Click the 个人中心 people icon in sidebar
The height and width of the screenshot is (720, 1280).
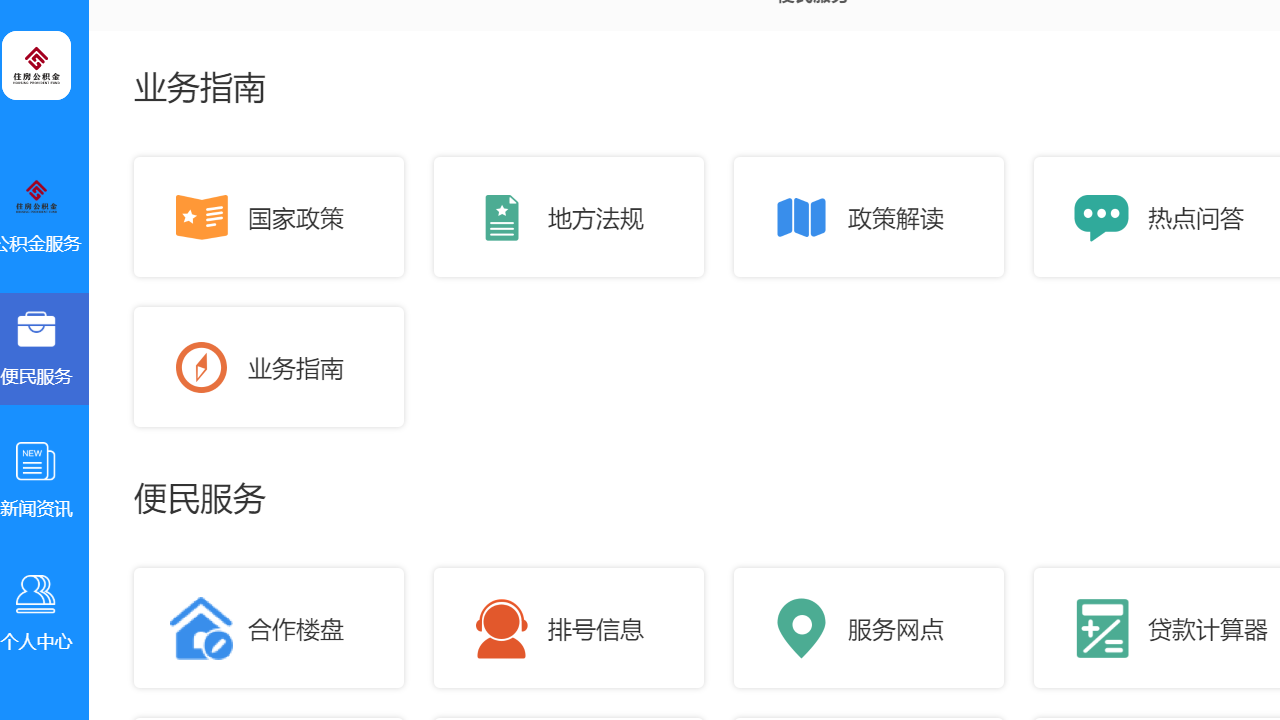tap(36, 594)
